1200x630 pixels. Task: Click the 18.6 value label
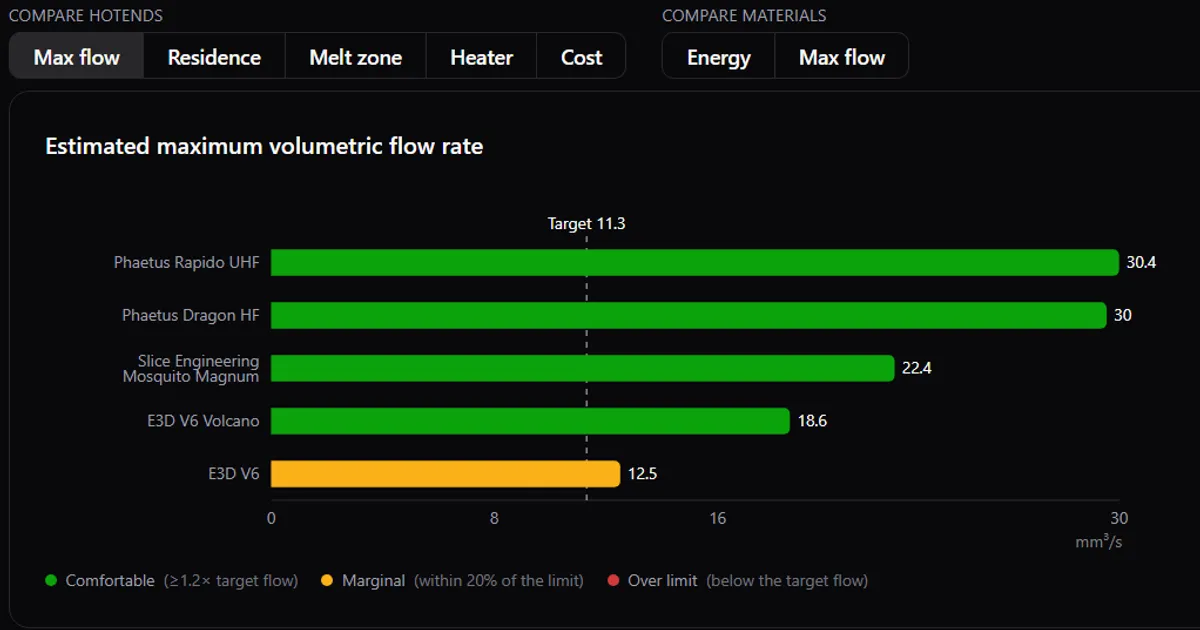click(812, 421)
